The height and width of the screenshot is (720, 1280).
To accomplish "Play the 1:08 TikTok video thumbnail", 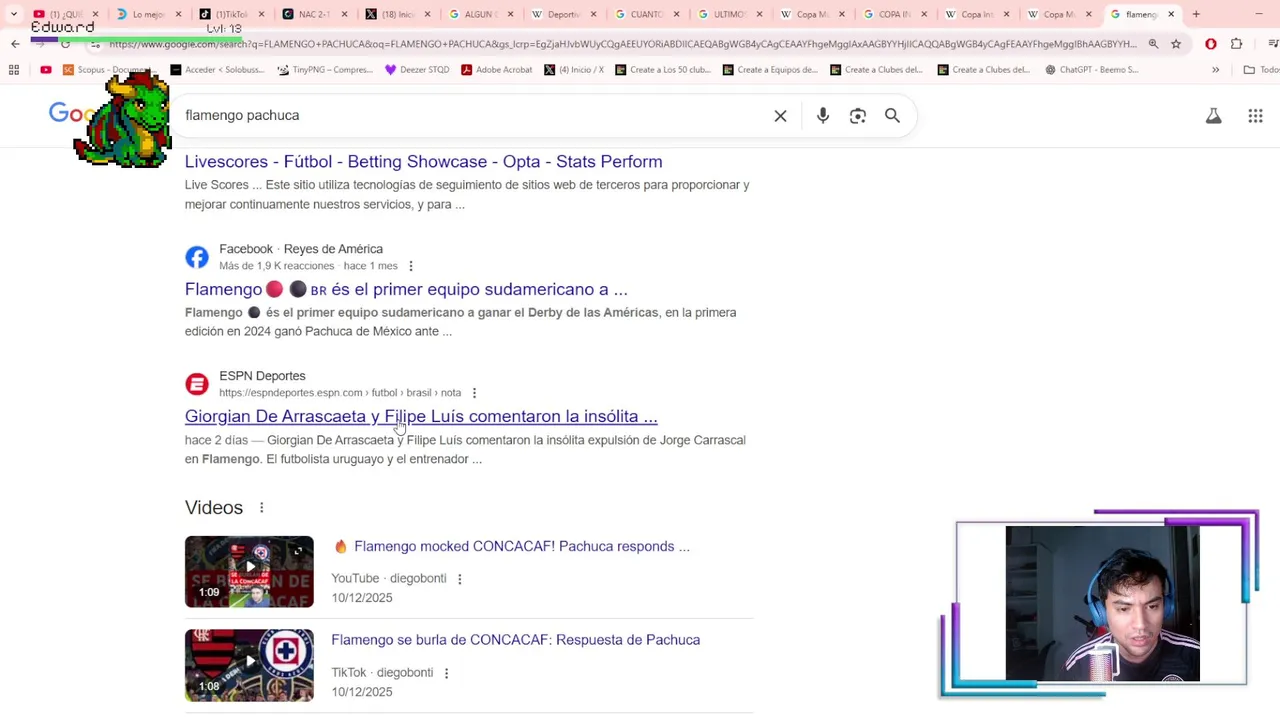I will point(249,665).
